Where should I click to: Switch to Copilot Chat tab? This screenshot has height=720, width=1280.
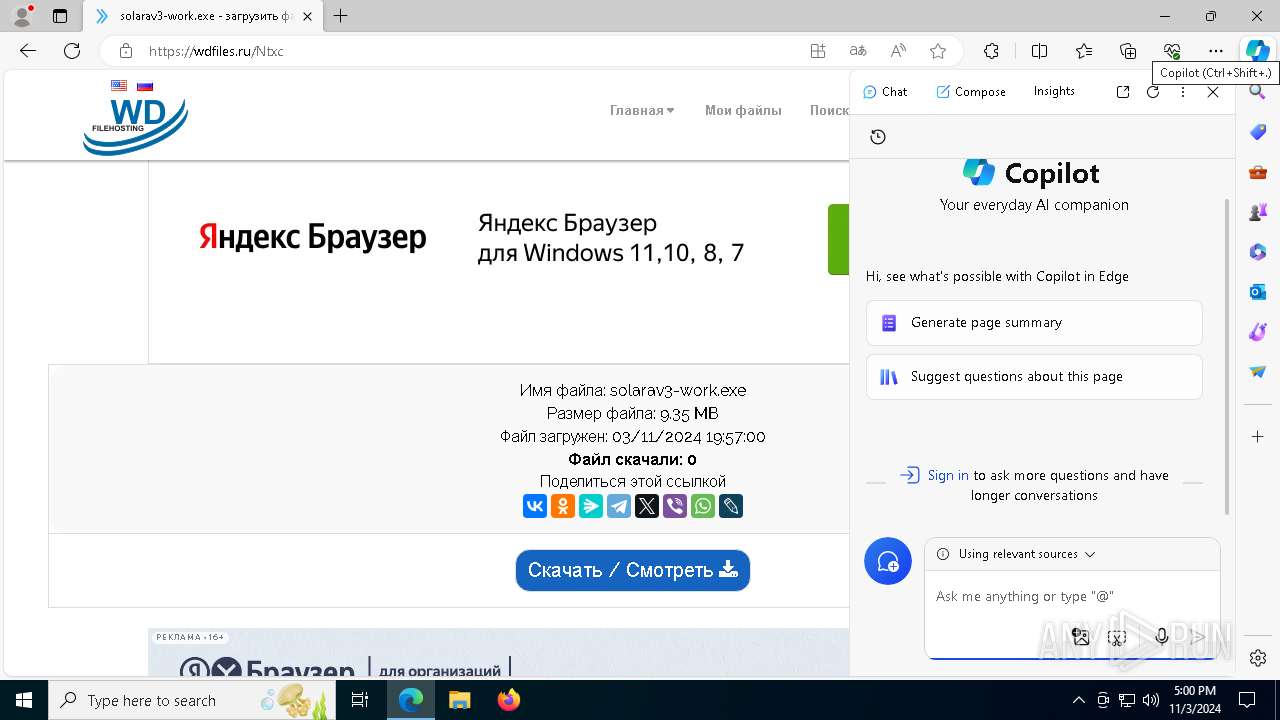click(x=885, y=91)
